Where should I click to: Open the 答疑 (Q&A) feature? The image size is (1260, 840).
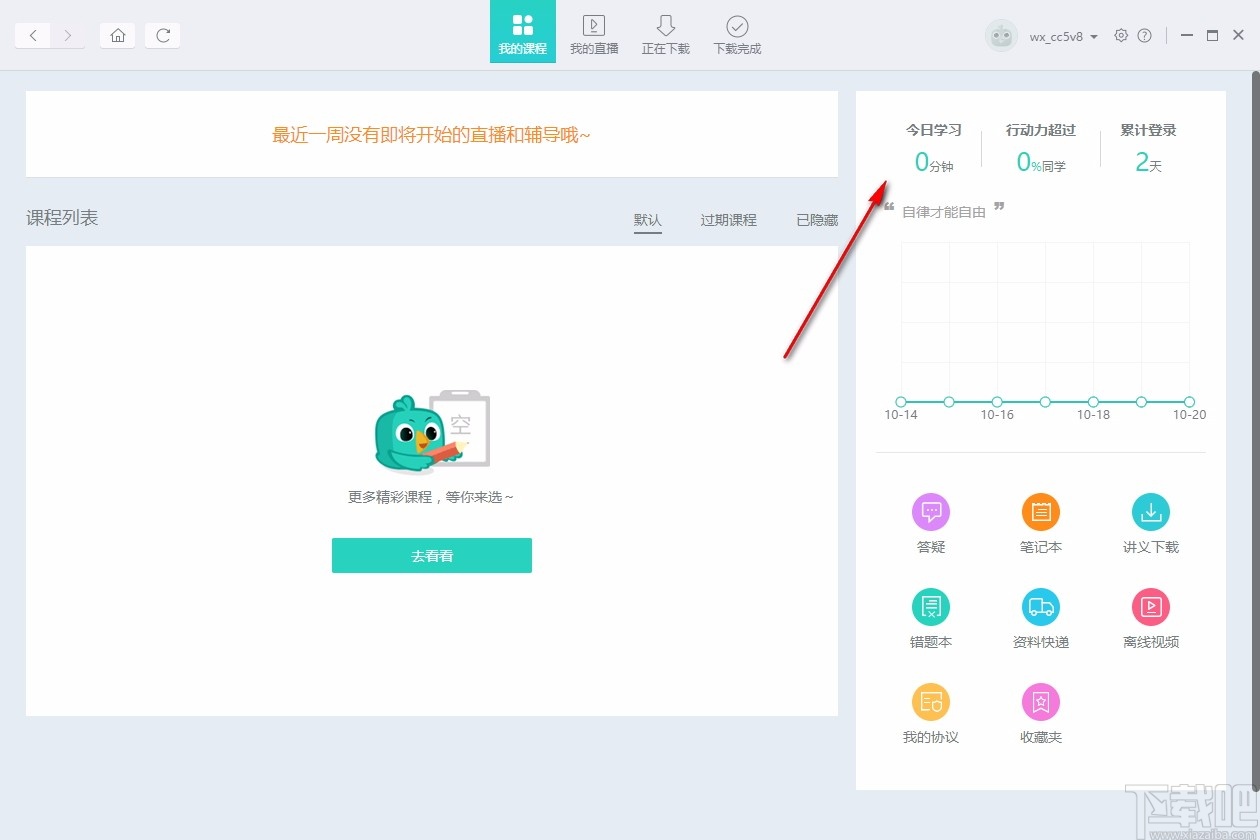(x=930, y=520)
